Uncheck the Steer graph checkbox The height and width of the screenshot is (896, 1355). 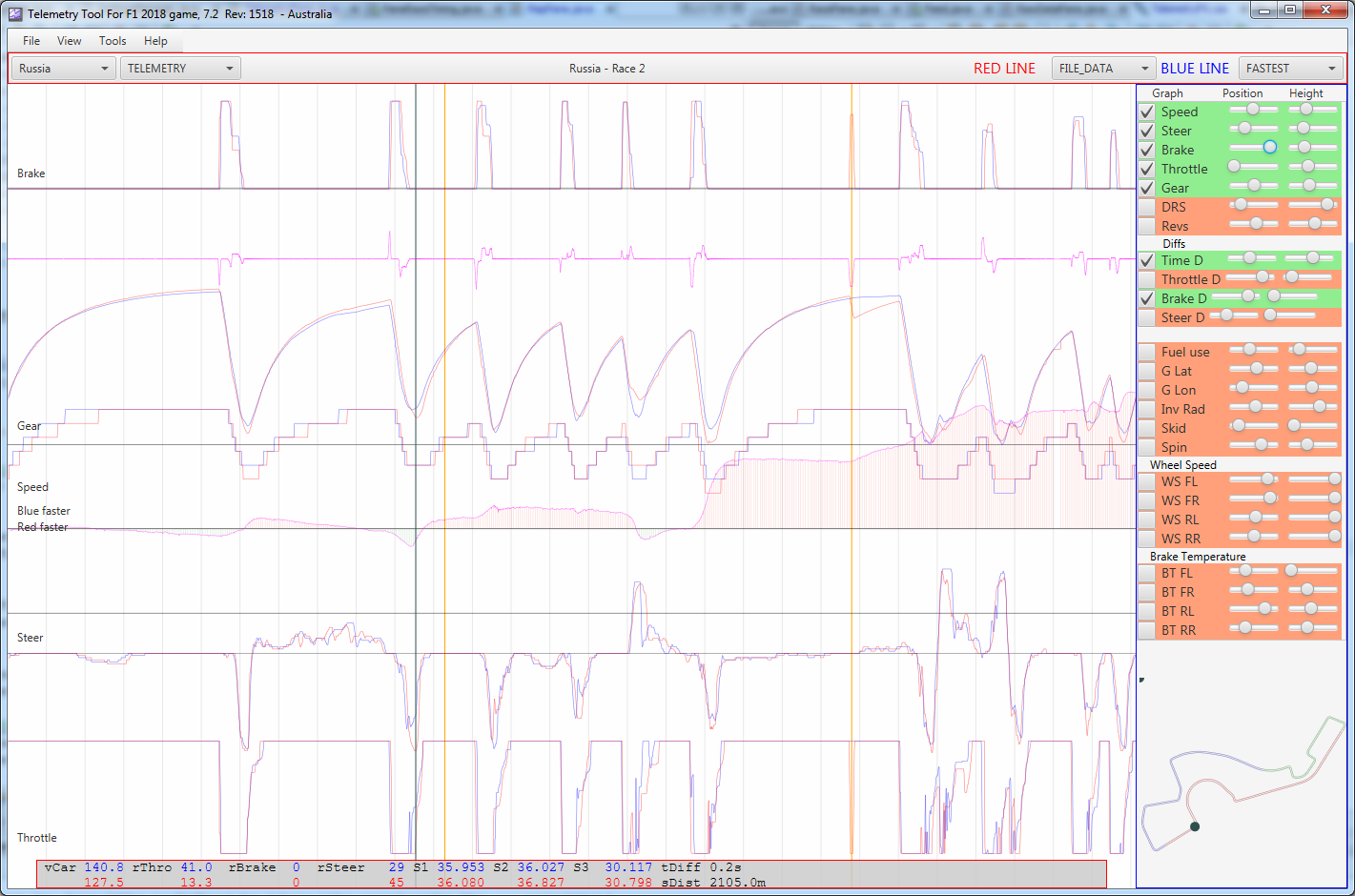click(1147, 131)
